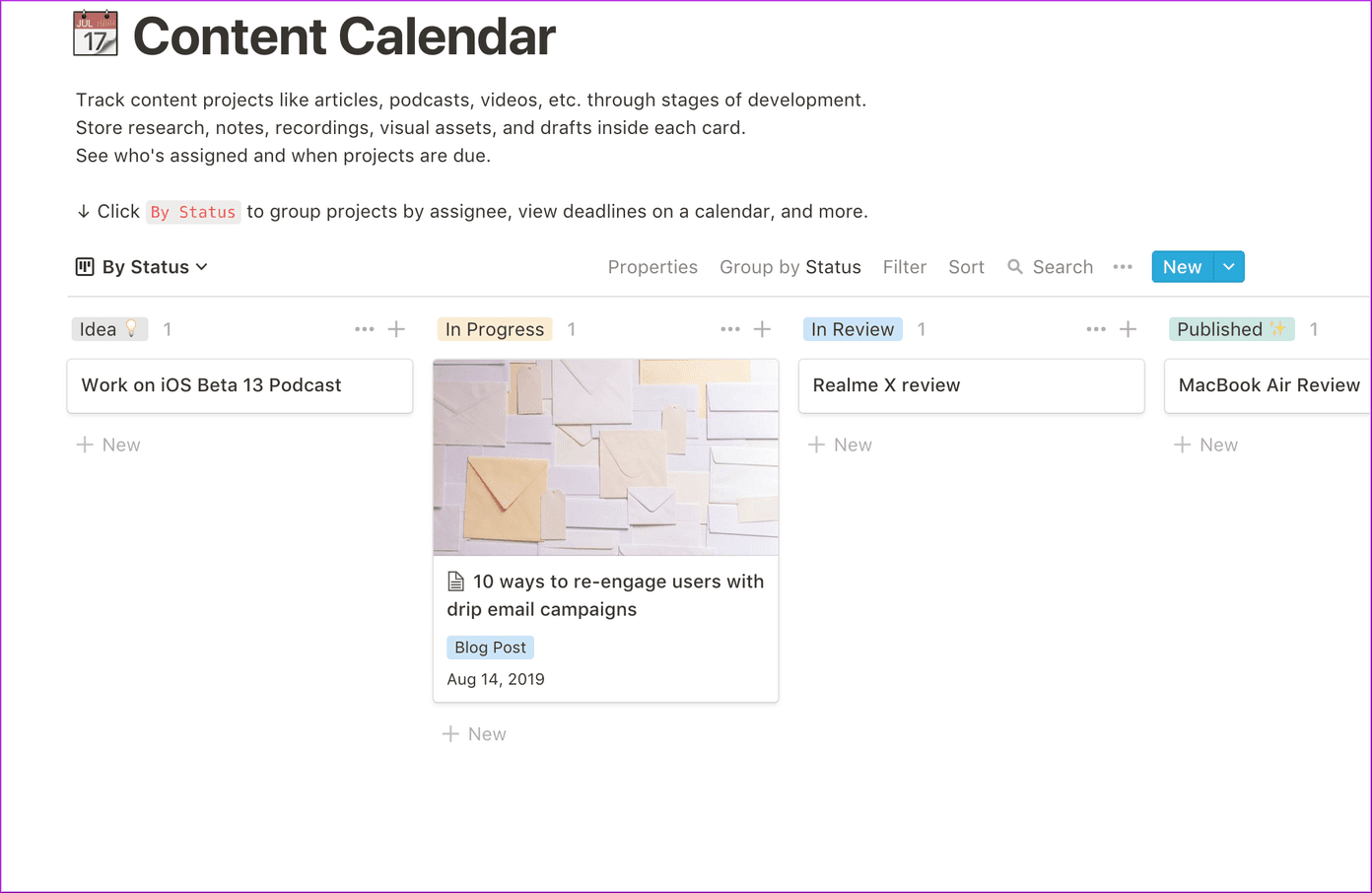Viewport: 1372px width, 893px height.
Task: Click the blue New button
Action: tap(1183, 267)
